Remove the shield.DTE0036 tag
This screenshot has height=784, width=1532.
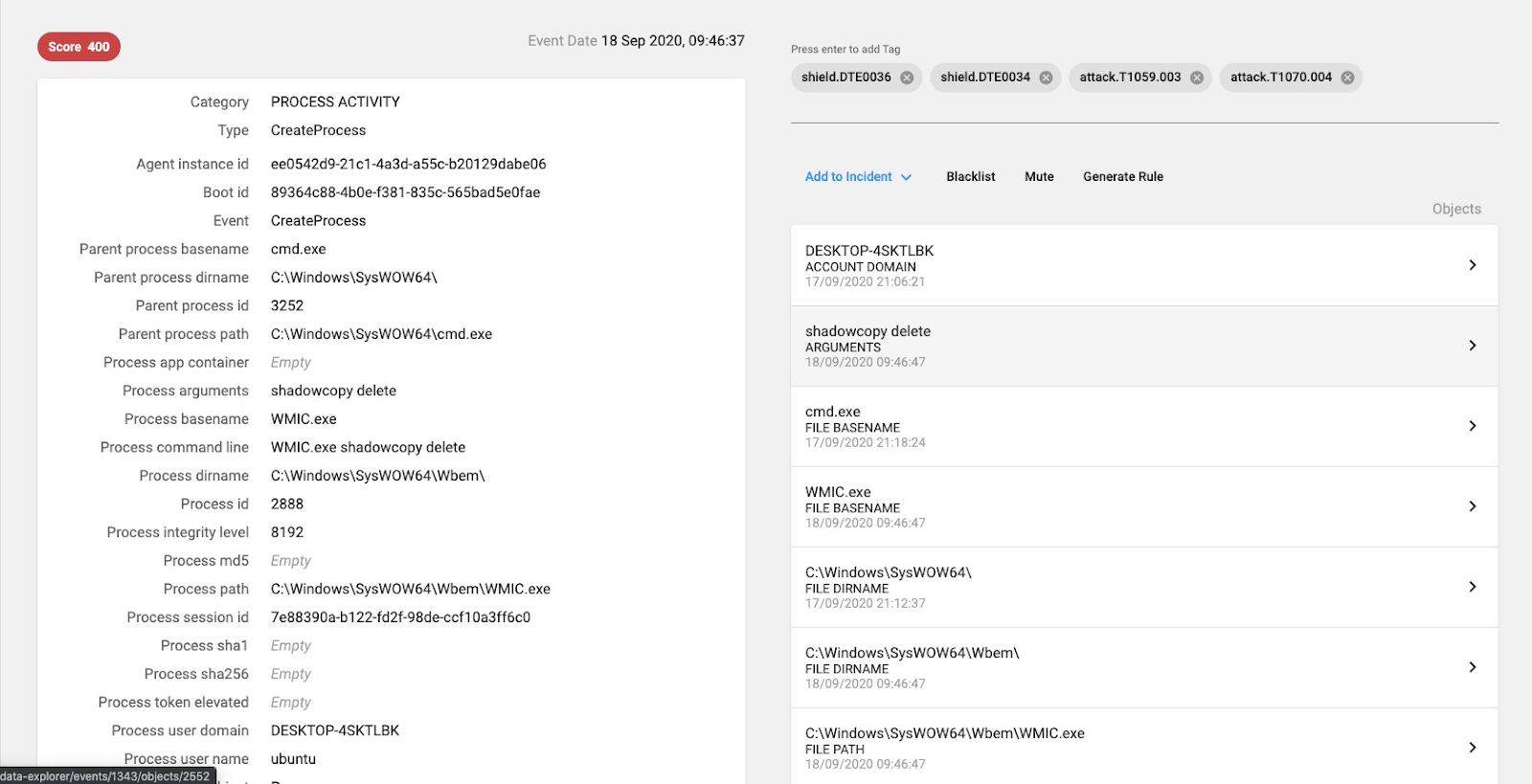pos(906,78)
